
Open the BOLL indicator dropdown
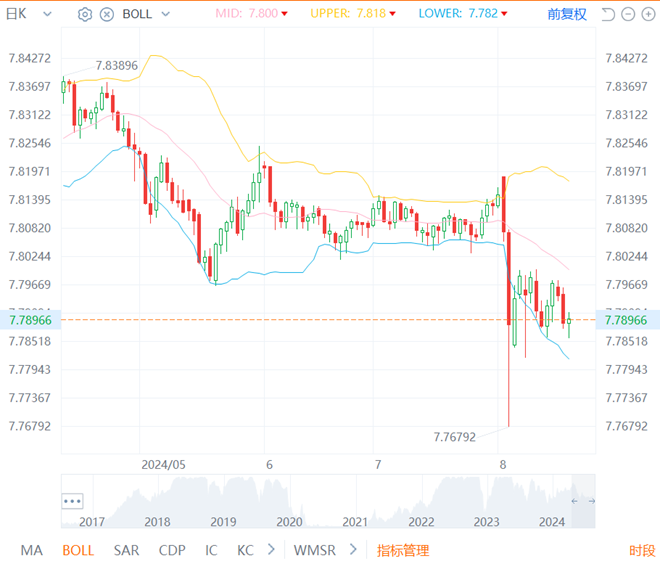coord(165,15)
